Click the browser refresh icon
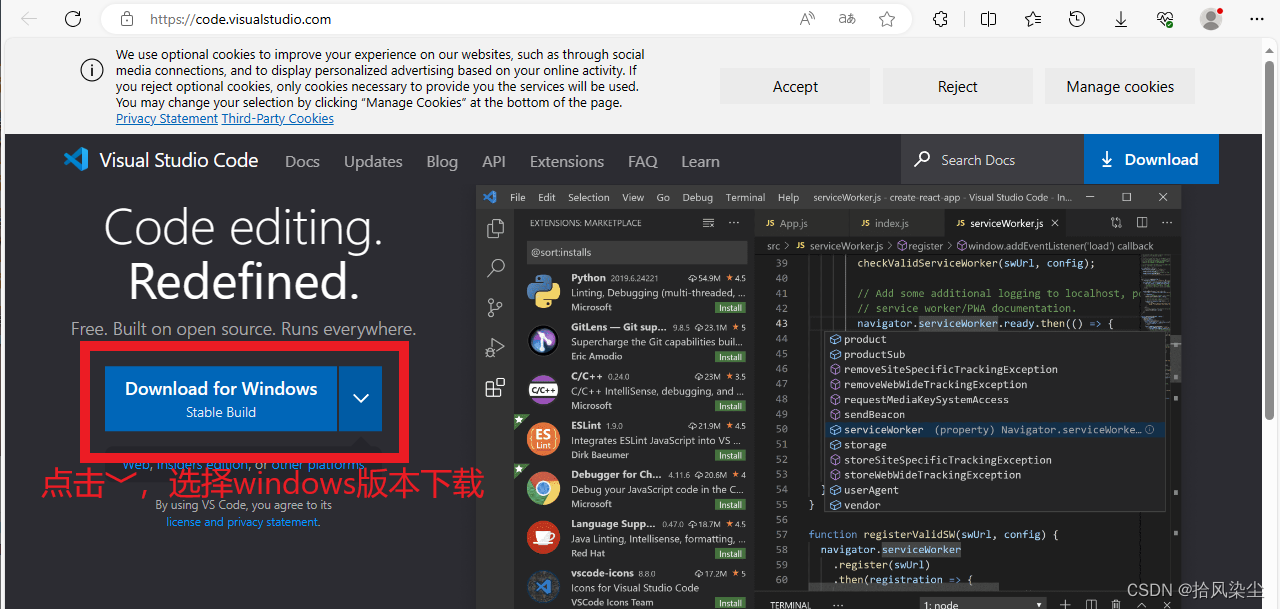 73,19
